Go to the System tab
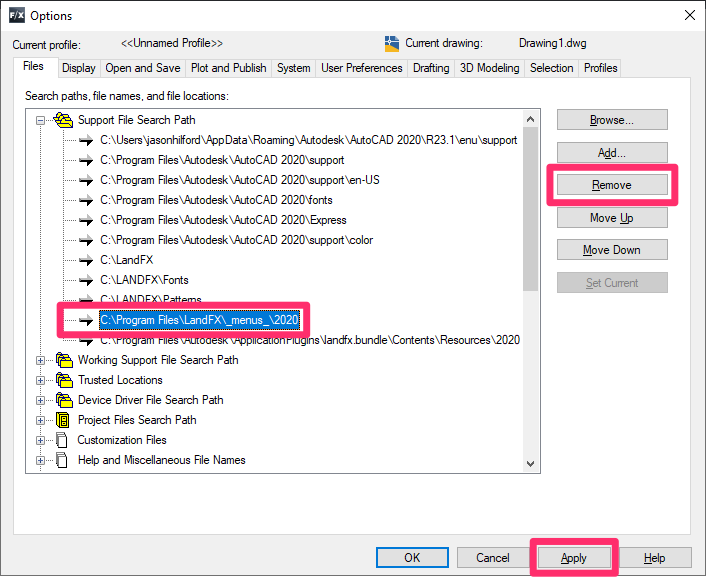 (294, 68)
